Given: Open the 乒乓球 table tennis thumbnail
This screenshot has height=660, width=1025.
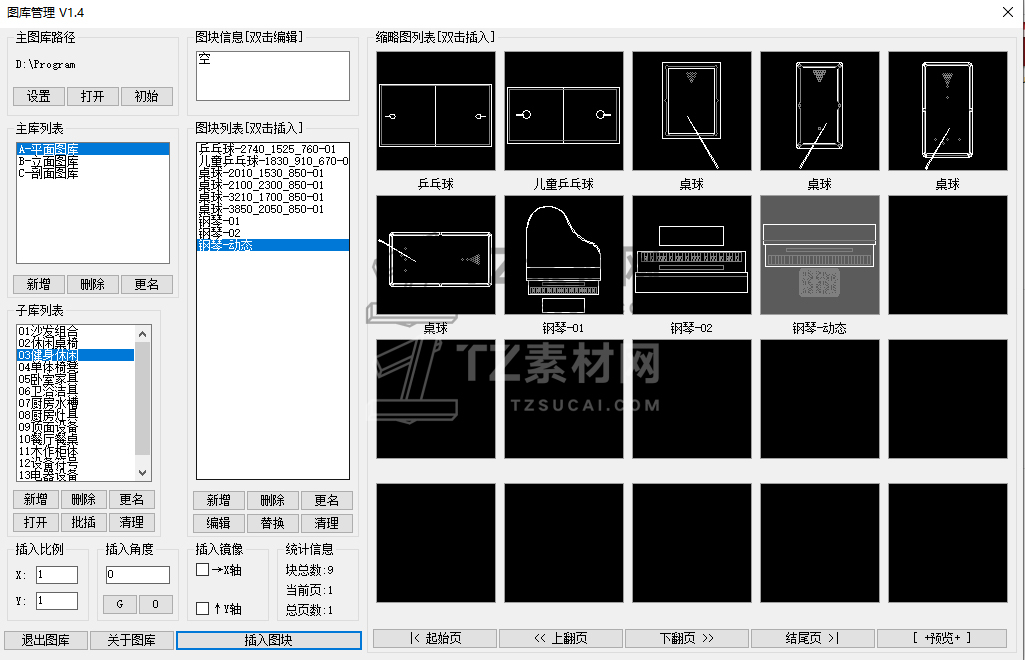Looking at the screenshot, I should coord(436,111).
